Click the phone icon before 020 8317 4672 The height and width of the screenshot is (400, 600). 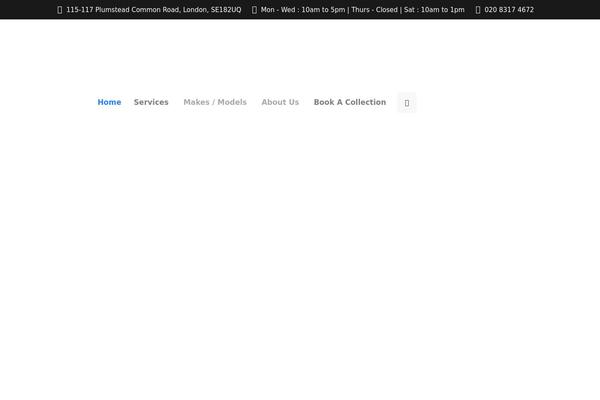tap(478, 10)
